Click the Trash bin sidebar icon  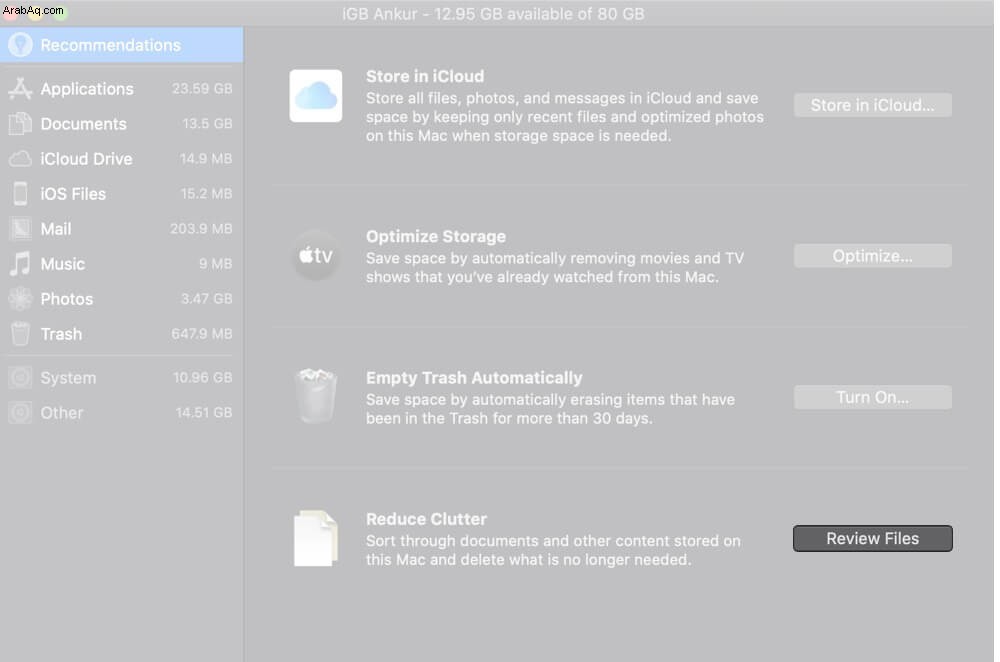[x=20, y=334]
